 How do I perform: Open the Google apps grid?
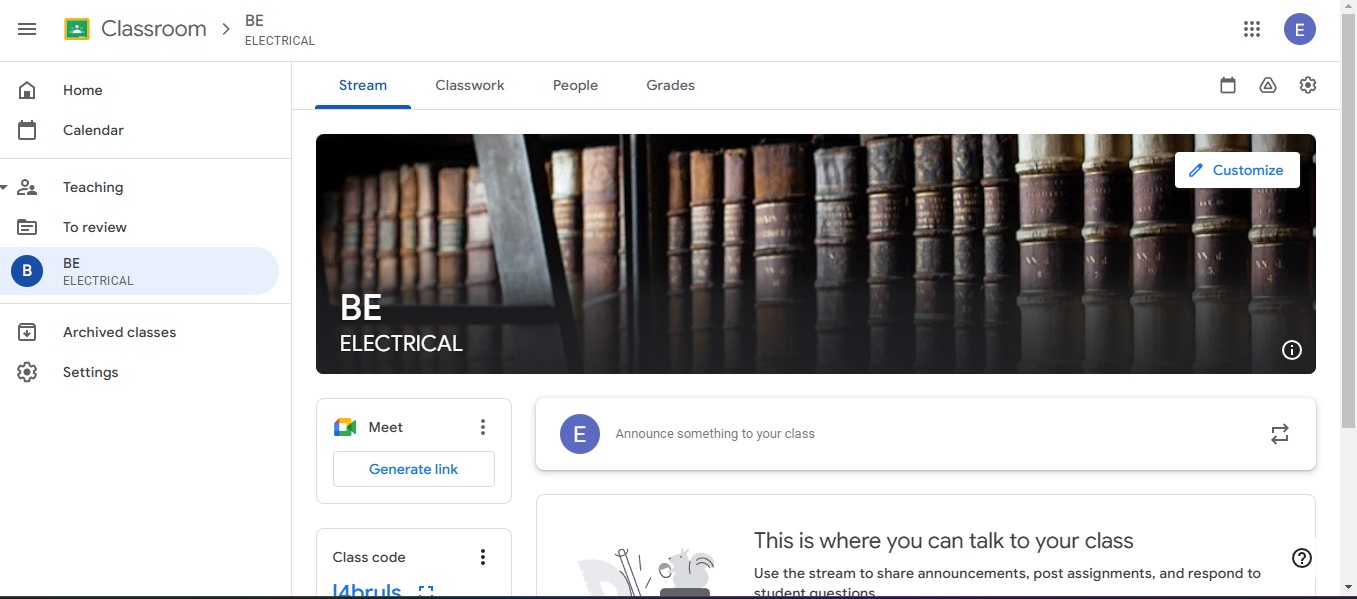click(1252, 29)
